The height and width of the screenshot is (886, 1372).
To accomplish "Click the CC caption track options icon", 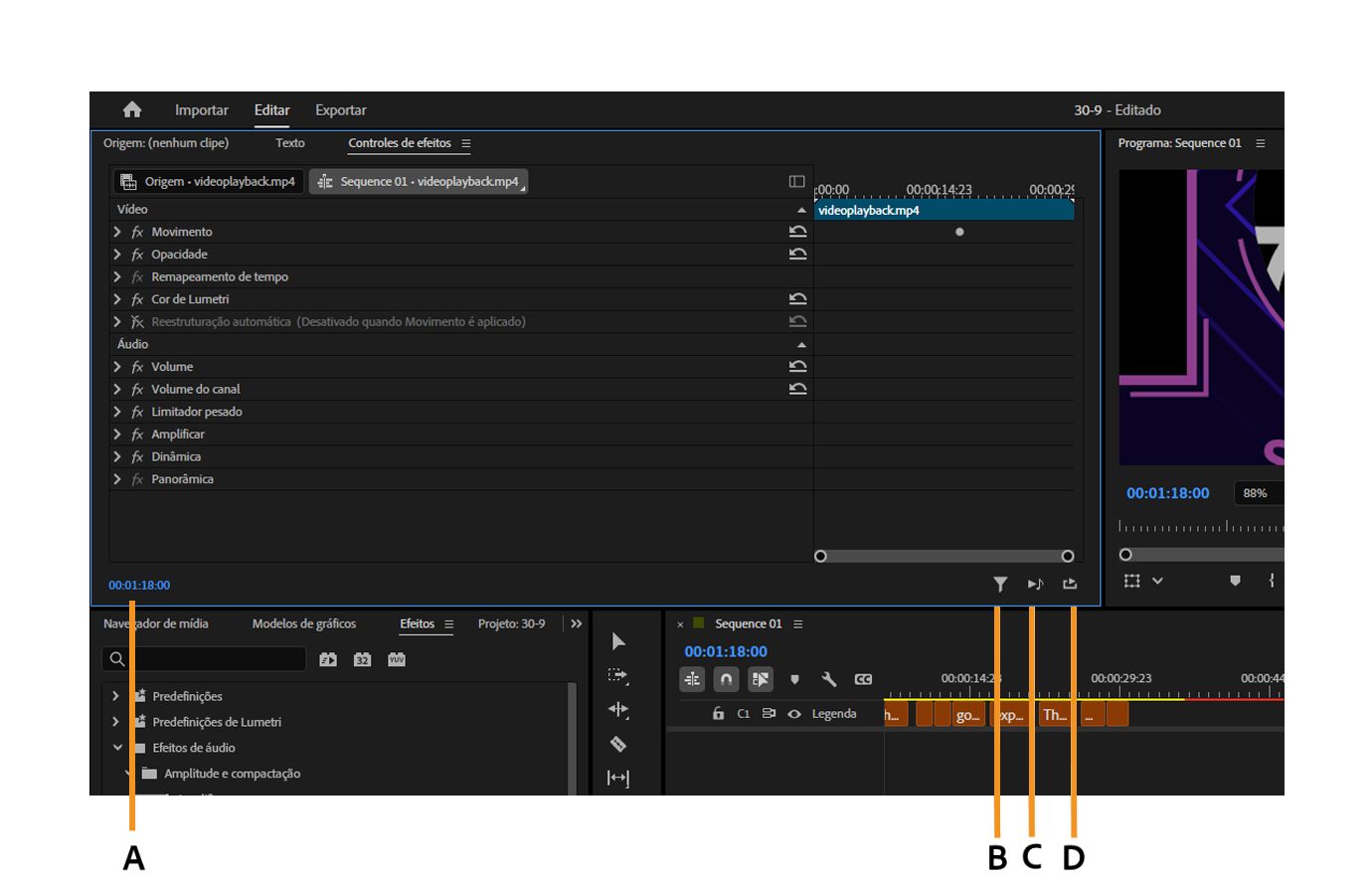I will point(863,679).
